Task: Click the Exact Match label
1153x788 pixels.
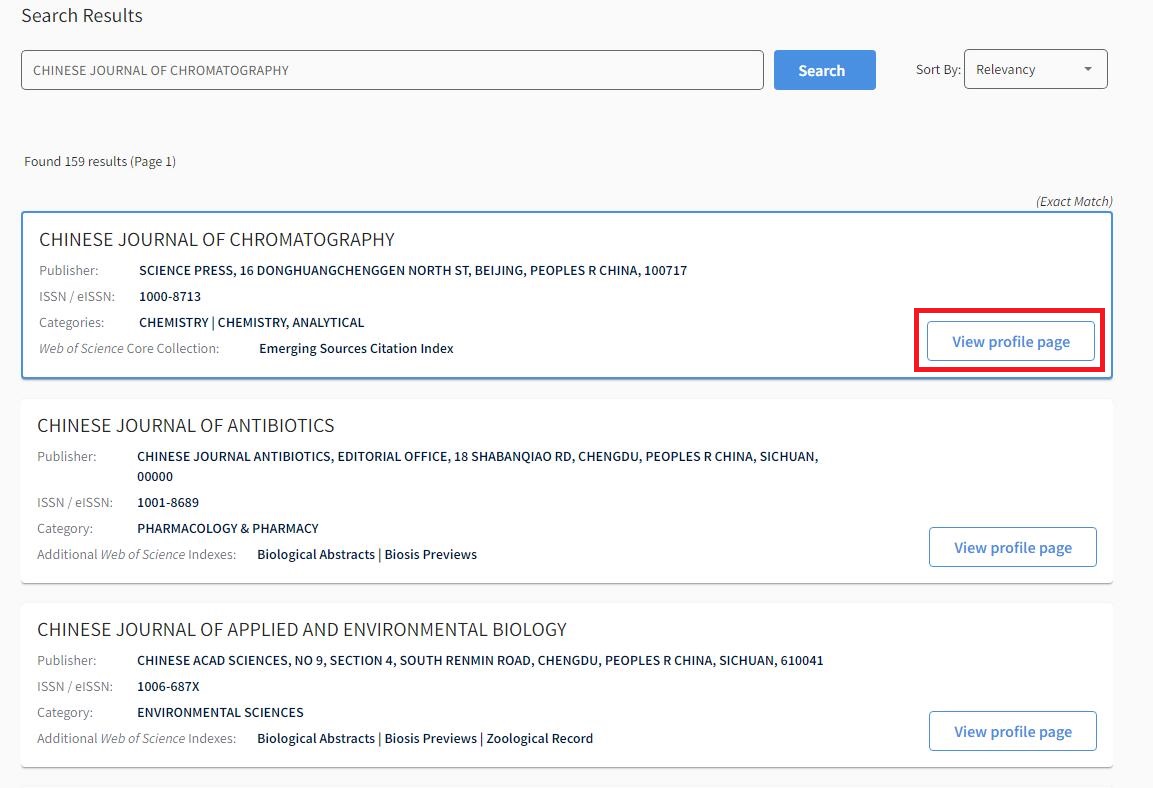Action: click(1074, 202)
